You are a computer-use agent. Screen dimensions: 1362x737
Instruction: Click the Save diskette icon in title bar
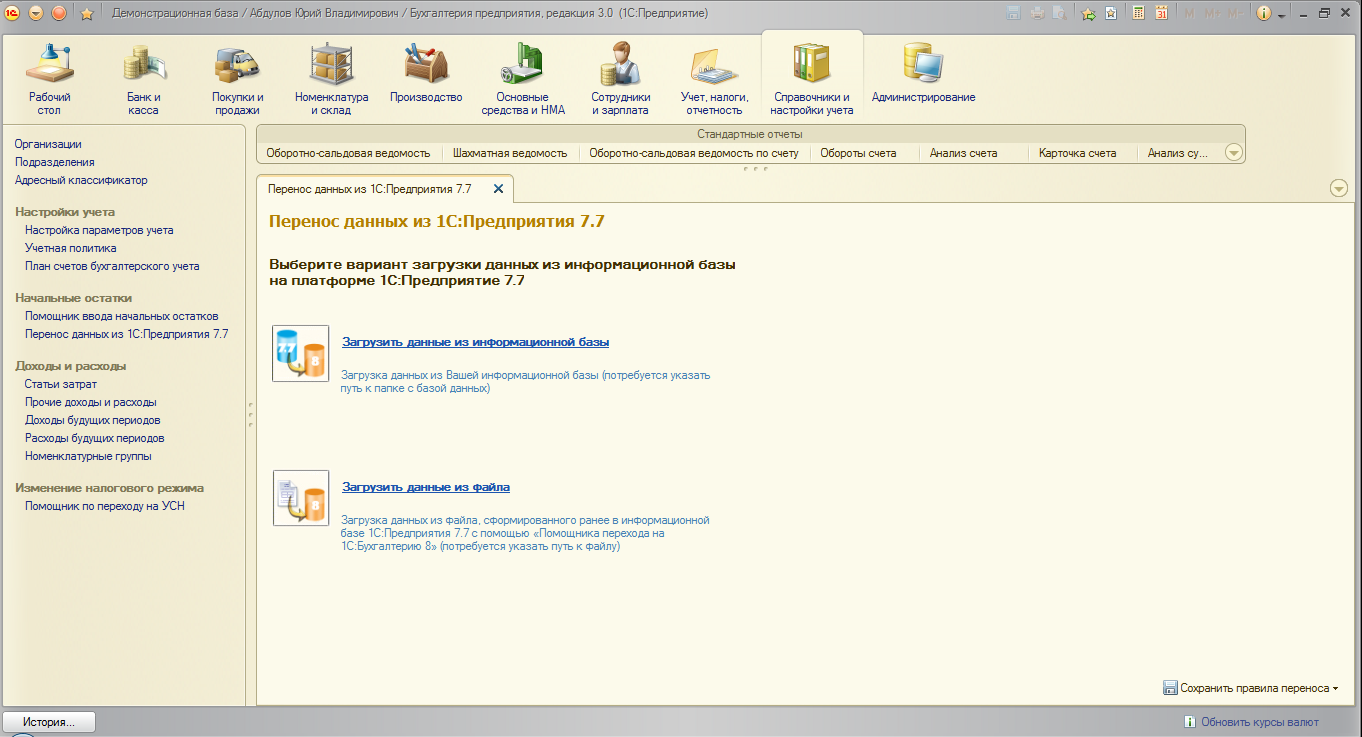pos(1013,13)
